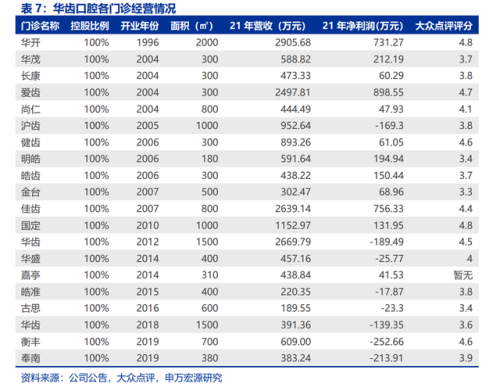Select the 沪齿 net profit -169.3
This screenshot has height=391, width=500.
389,126
